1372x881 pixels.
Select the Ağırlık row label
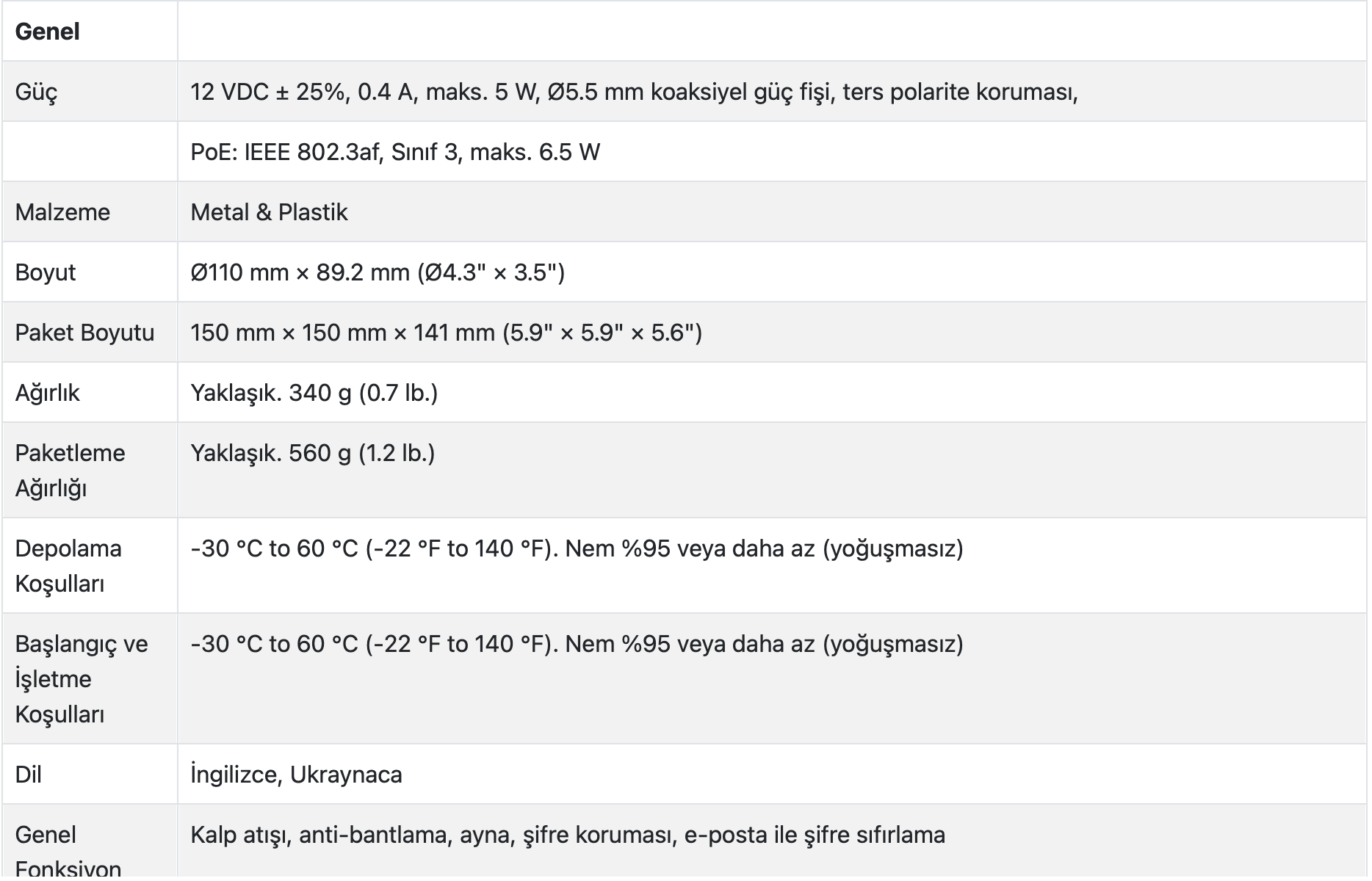coord(47,393)
